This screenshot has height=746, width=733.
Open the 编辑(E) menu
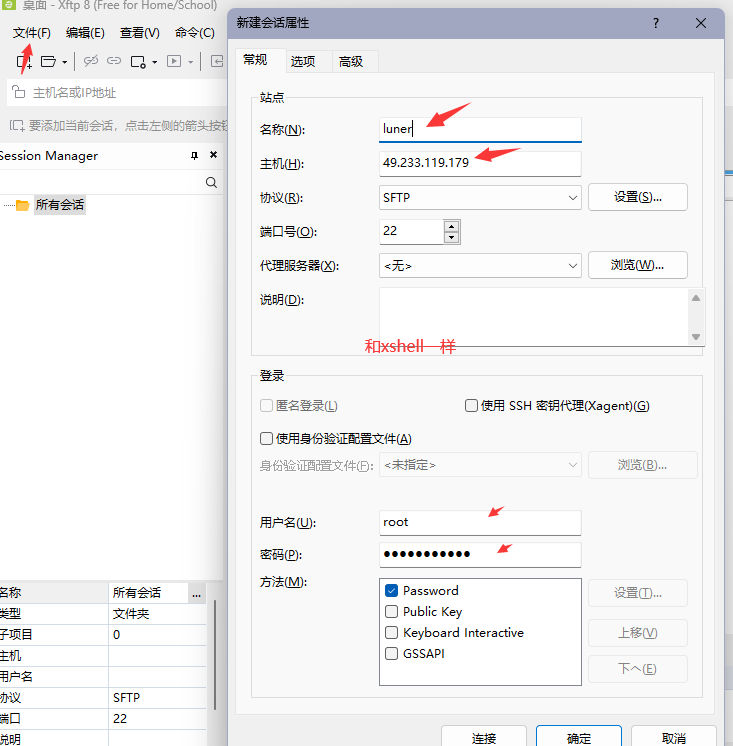tap(85, 33)
